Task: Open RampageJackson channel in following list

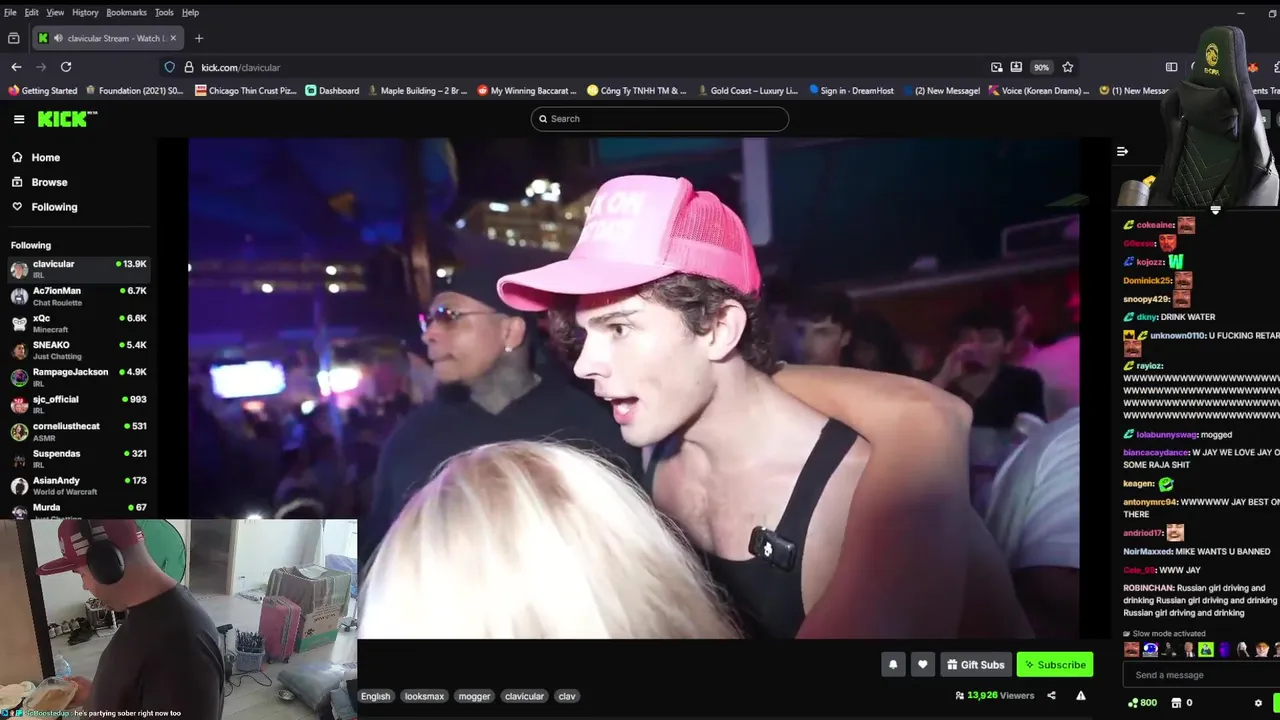Action: tap(78, 377)
